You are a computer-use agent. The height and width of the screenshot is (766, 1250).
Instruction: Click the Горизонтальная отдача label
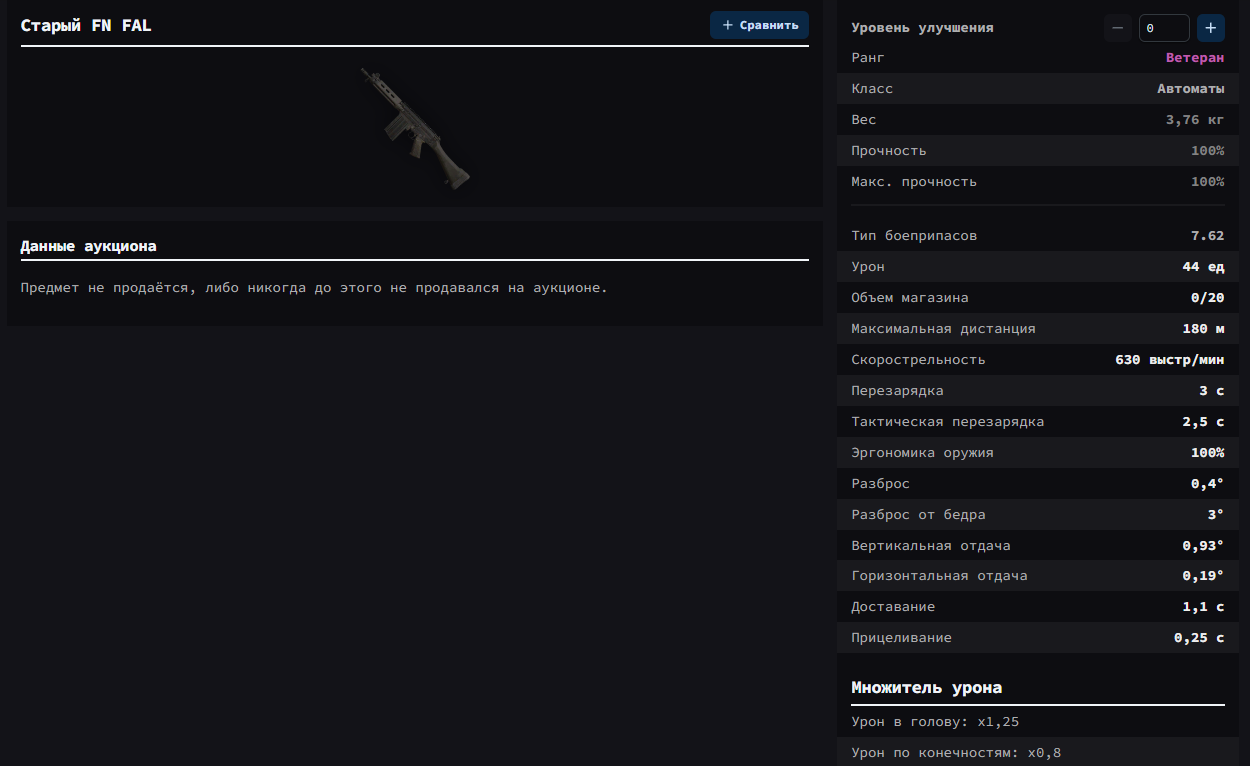(x=939, y=577)
